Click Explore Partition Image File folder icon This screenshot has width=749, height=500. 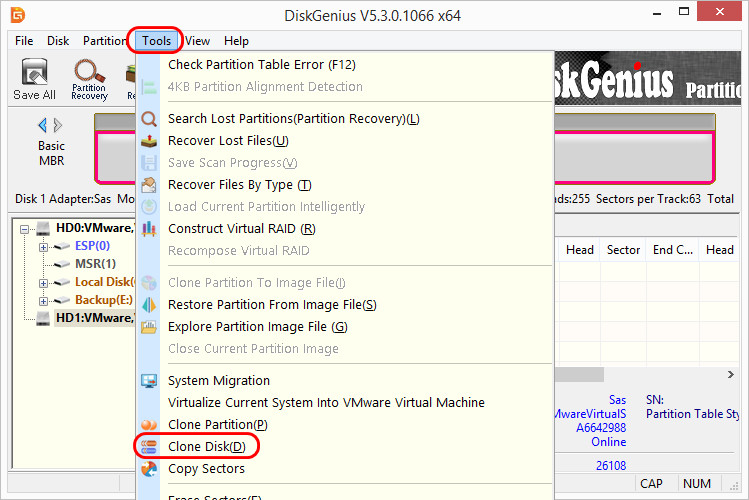click(x=149, y=327)
